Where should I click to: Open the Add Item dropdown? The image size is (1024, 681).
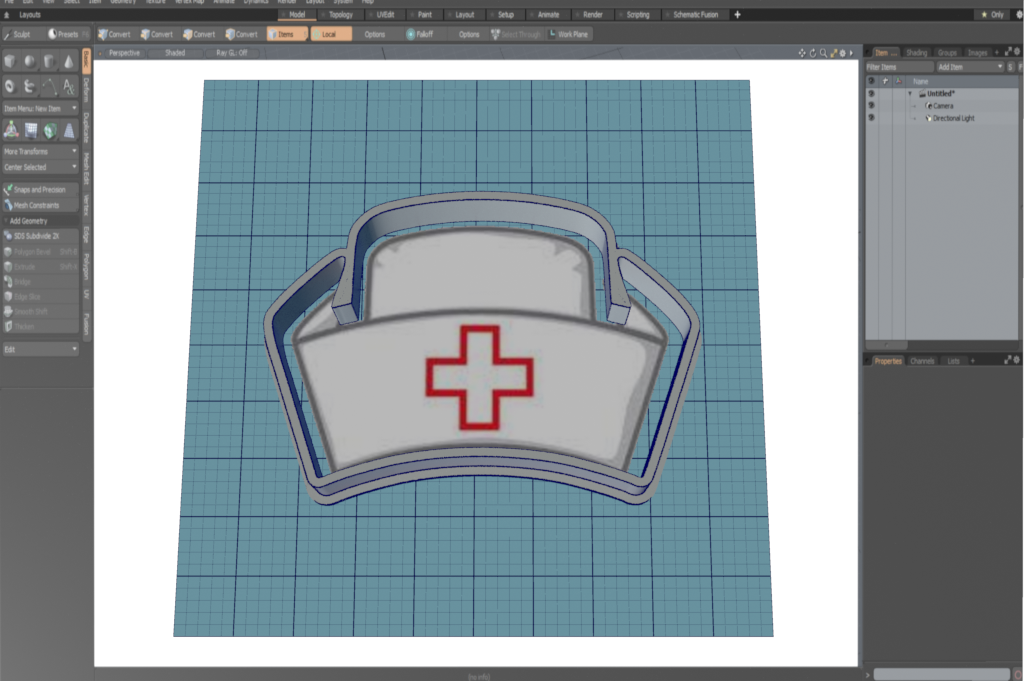(969, 66)
